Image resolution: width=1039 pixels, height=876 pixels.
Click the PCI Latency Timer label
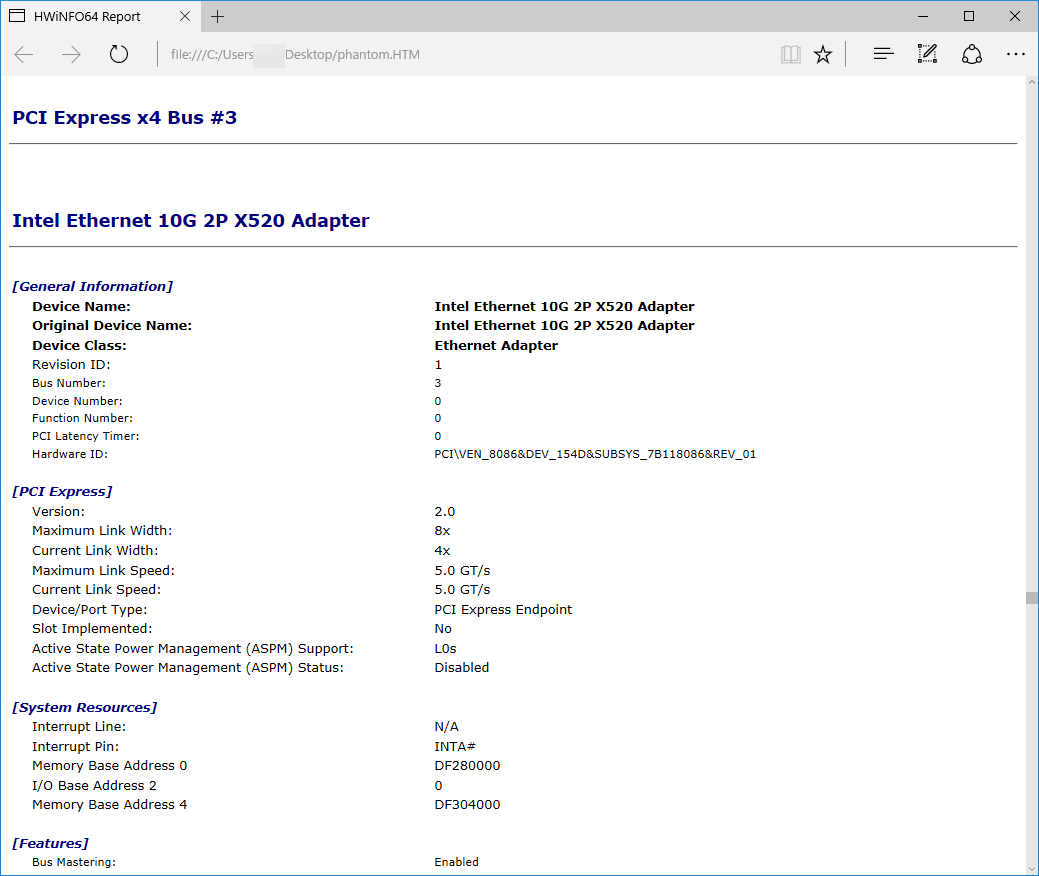[86, 436]
